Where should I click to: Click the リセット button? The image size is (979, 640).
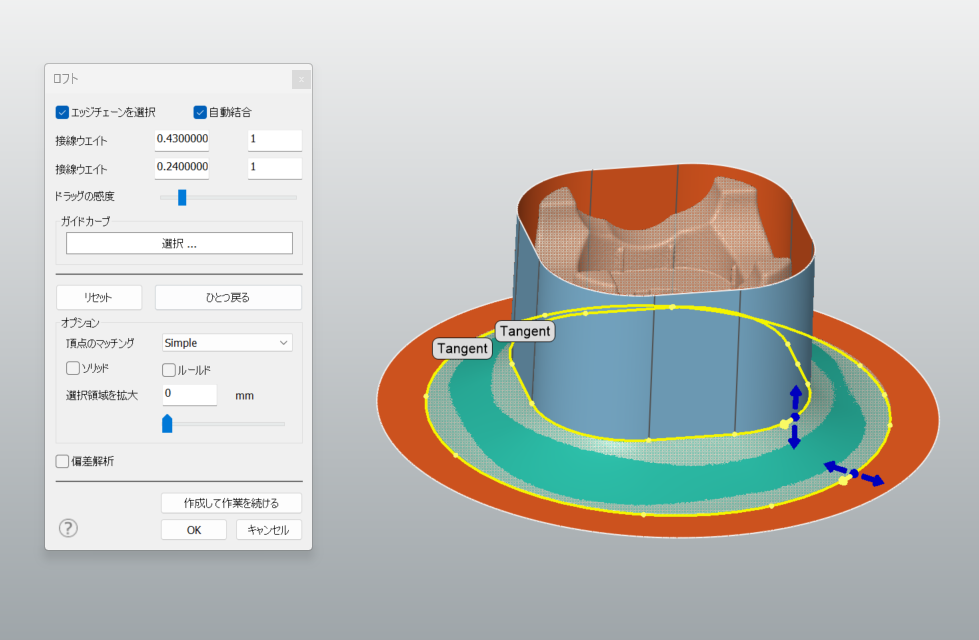click(x=98, y=297)
